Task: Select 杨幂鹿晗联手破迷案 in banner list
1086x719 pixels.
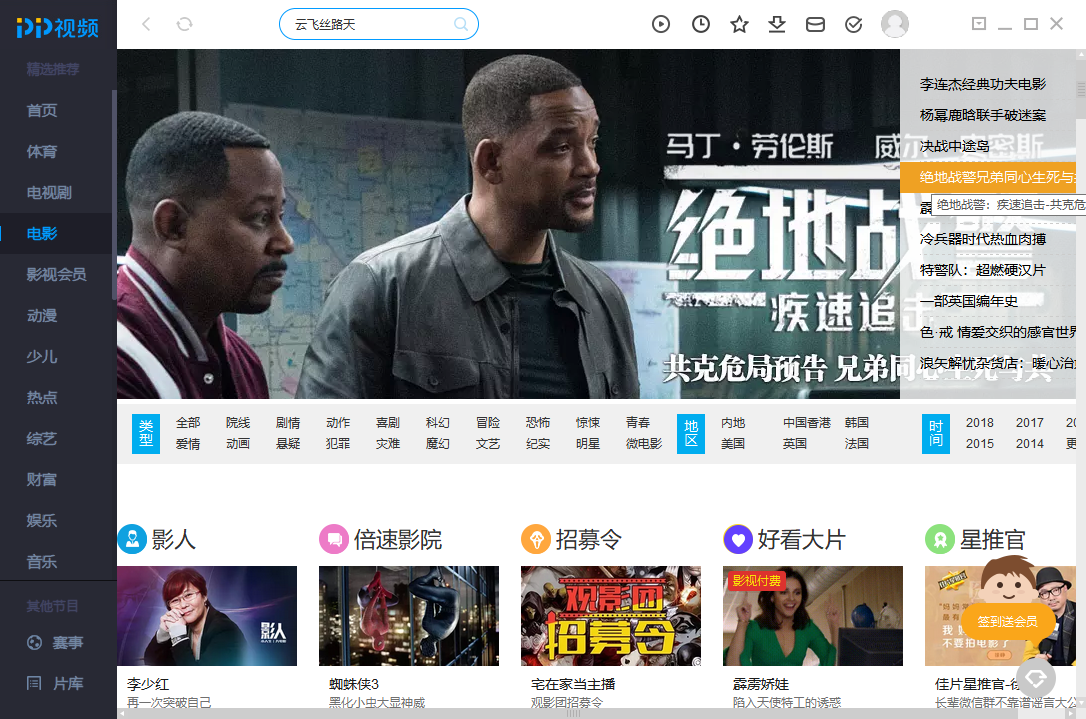Action: click(x=983, y=115)
